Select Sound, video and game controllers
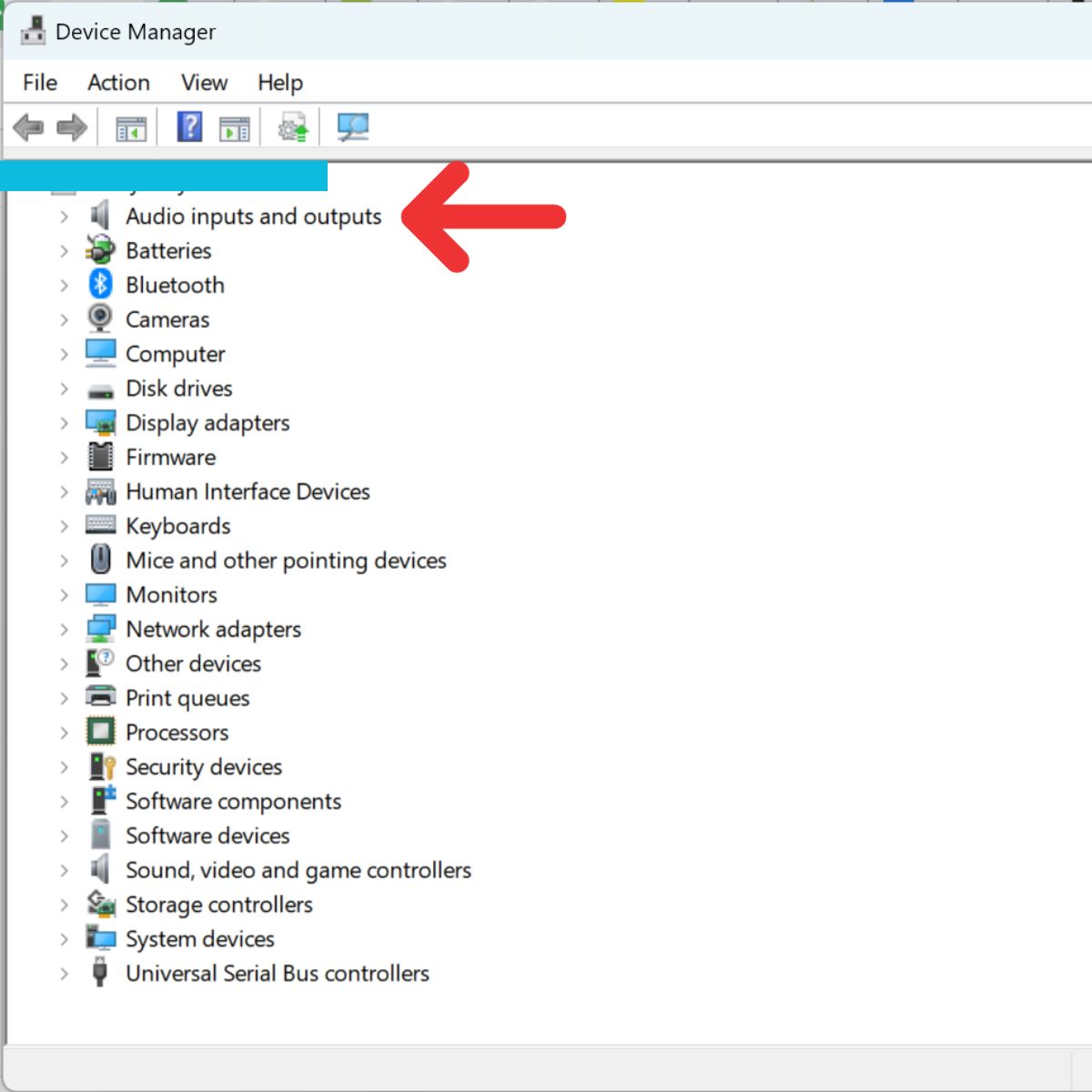The height and width of the screenshot is (1092, 1092). coord(298,870)
